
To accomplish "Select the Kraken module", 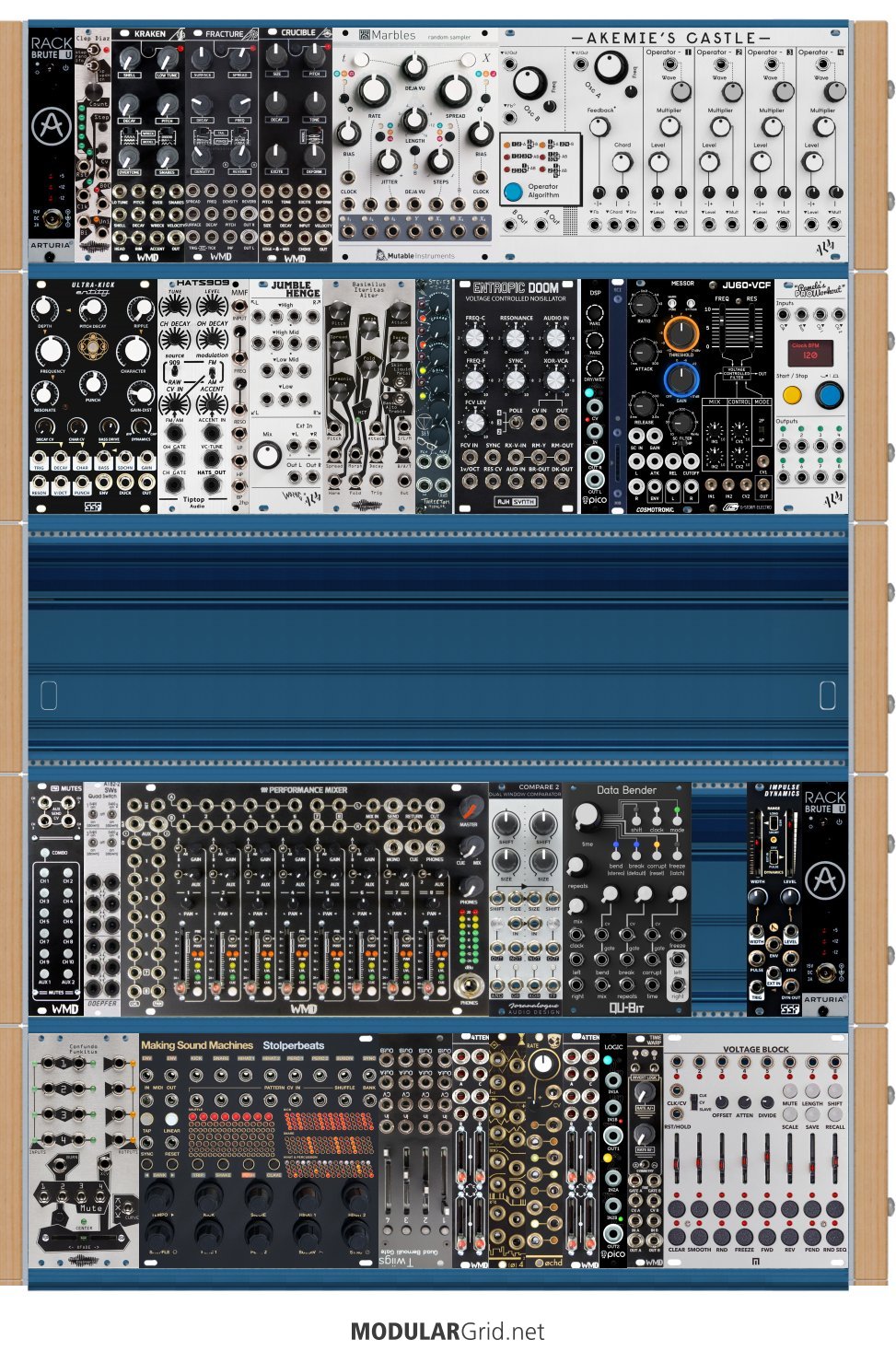I will pos(148,146).
